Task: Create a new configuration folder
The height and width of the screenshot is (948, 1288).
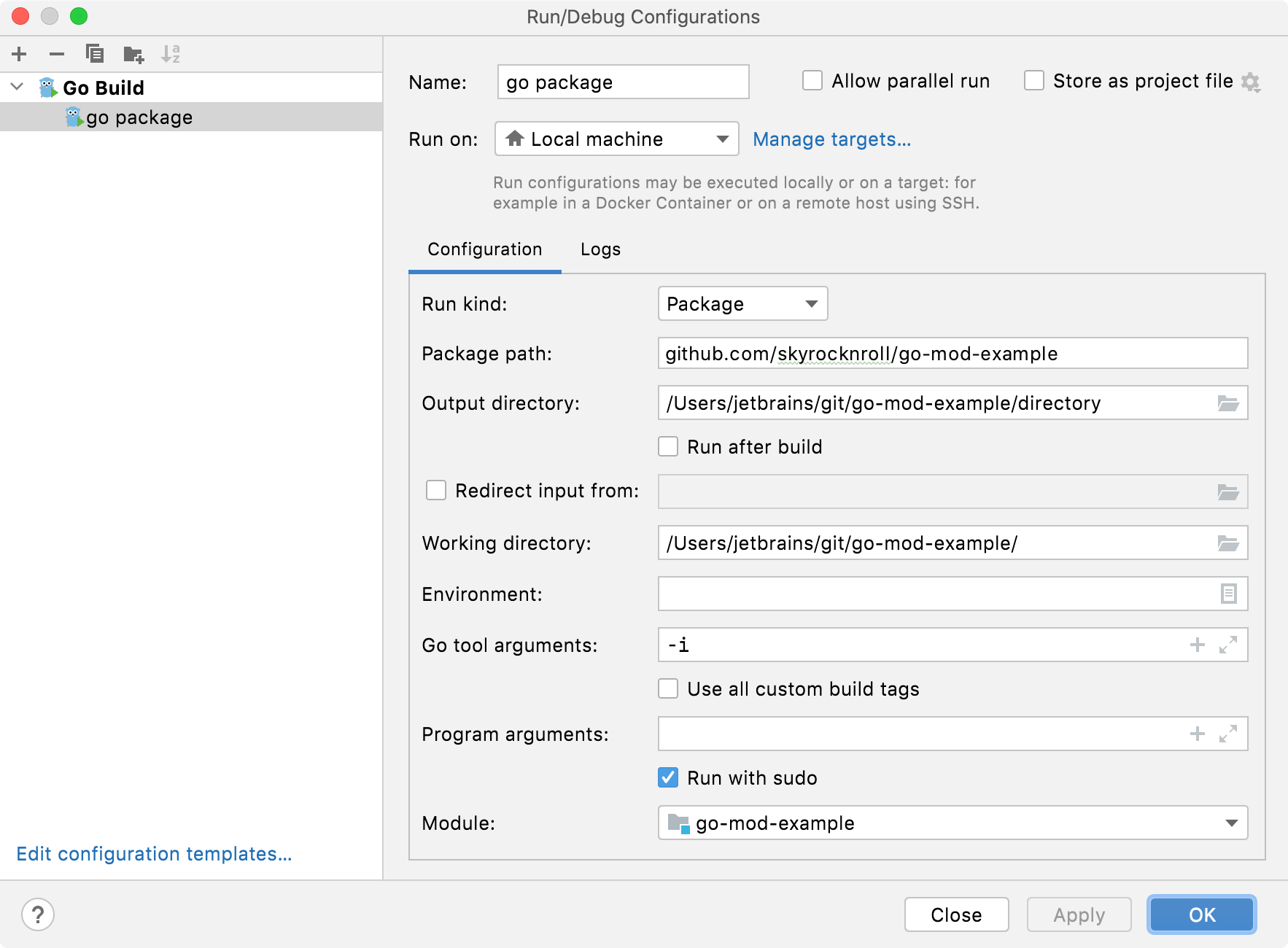Action: click(x=134, y=53)
